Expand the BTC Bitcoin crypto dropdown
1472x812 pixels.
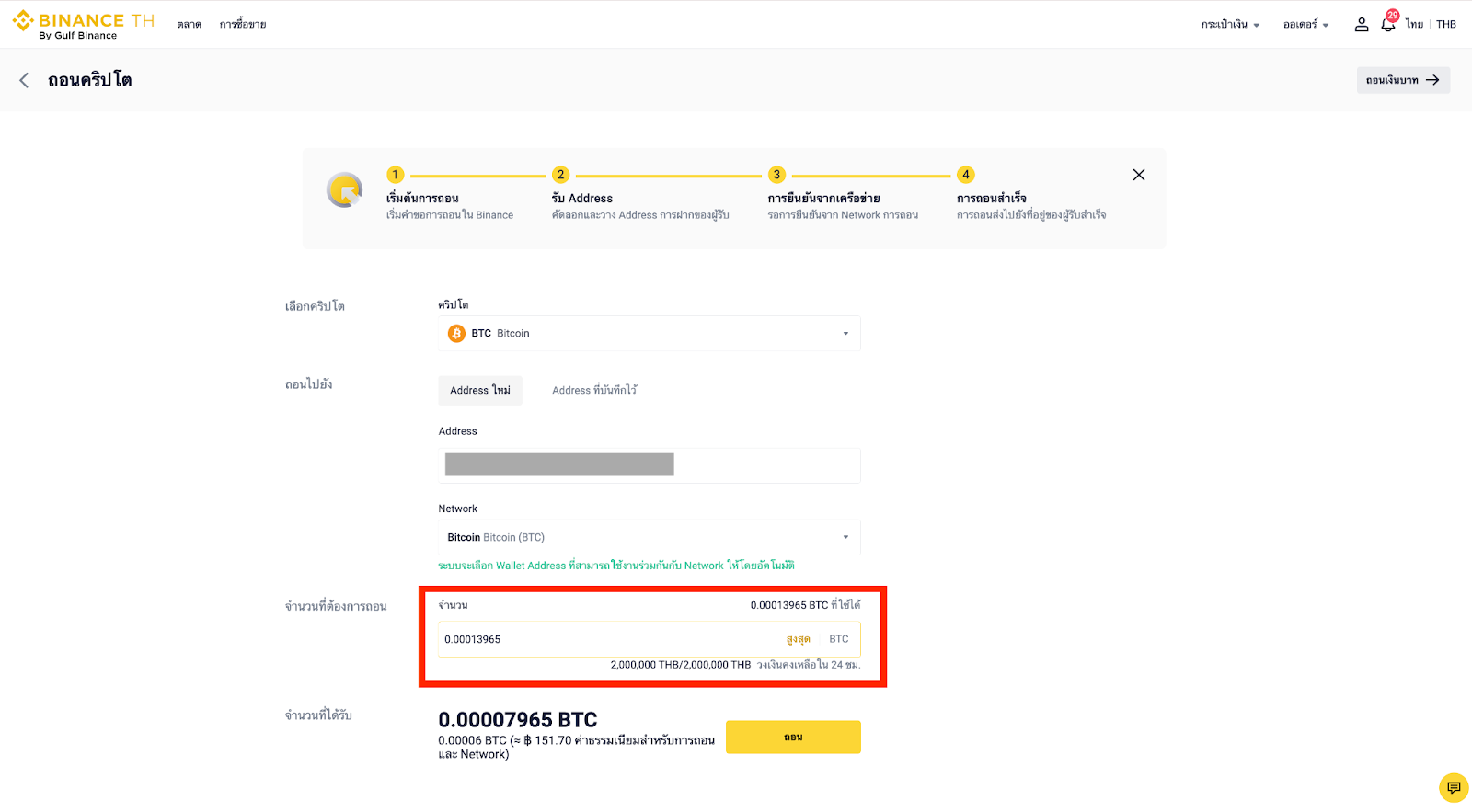pos(845,334)
